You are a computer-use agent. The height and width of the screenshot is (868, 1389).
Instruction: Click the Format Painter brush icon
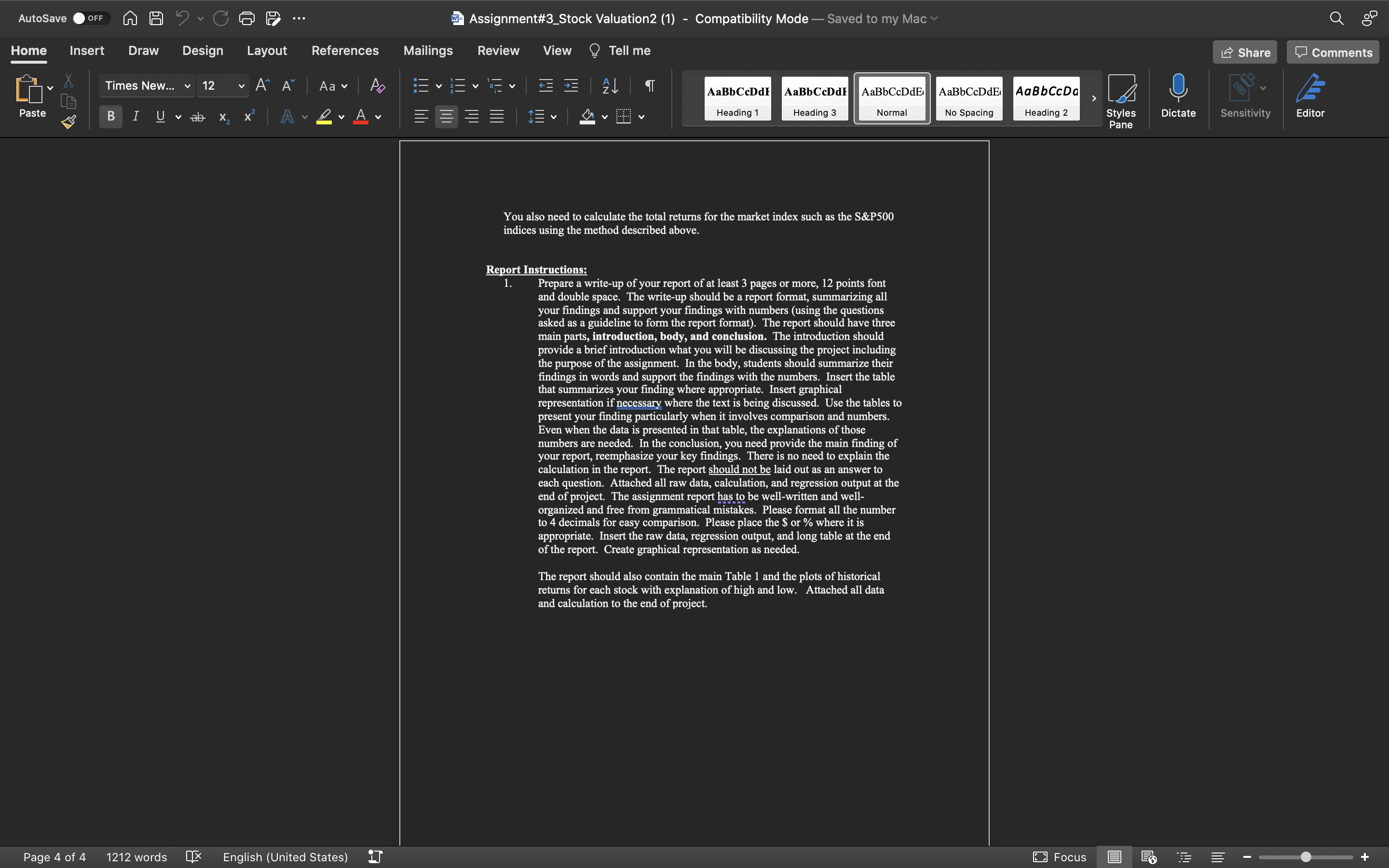(69, 122)
